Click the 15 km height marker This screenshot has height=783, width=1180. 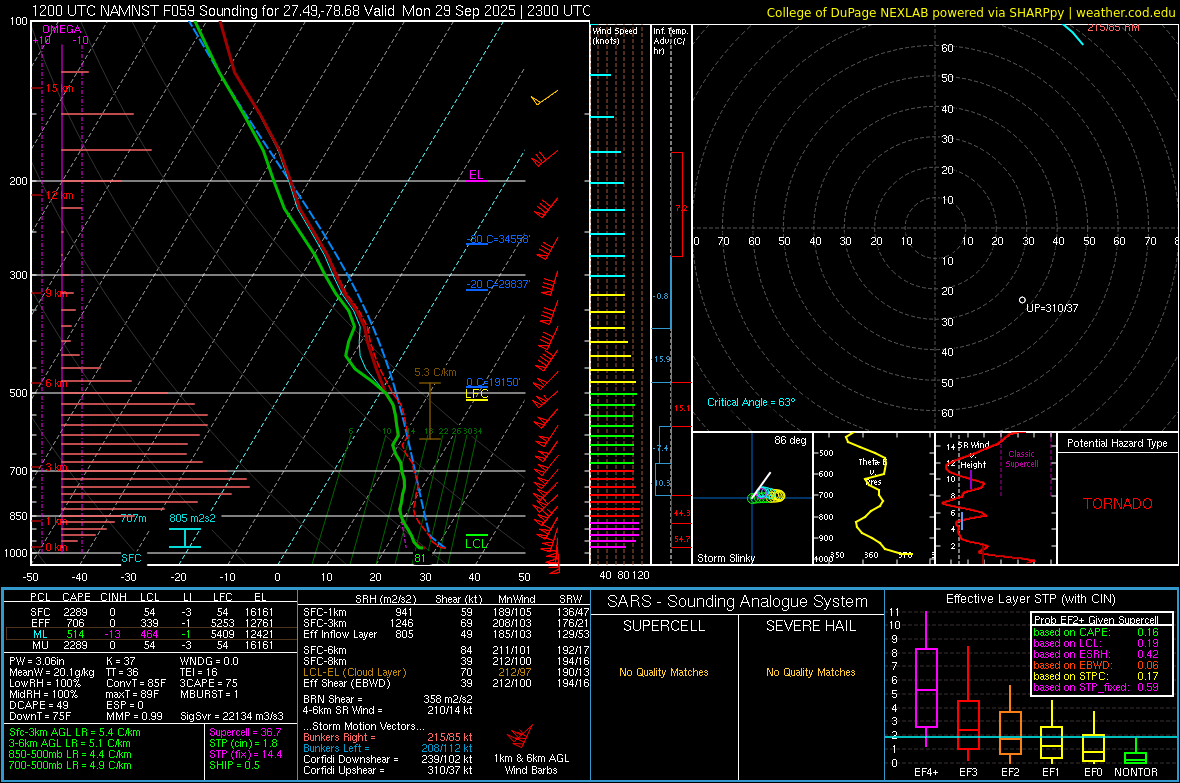coord(59,88)
